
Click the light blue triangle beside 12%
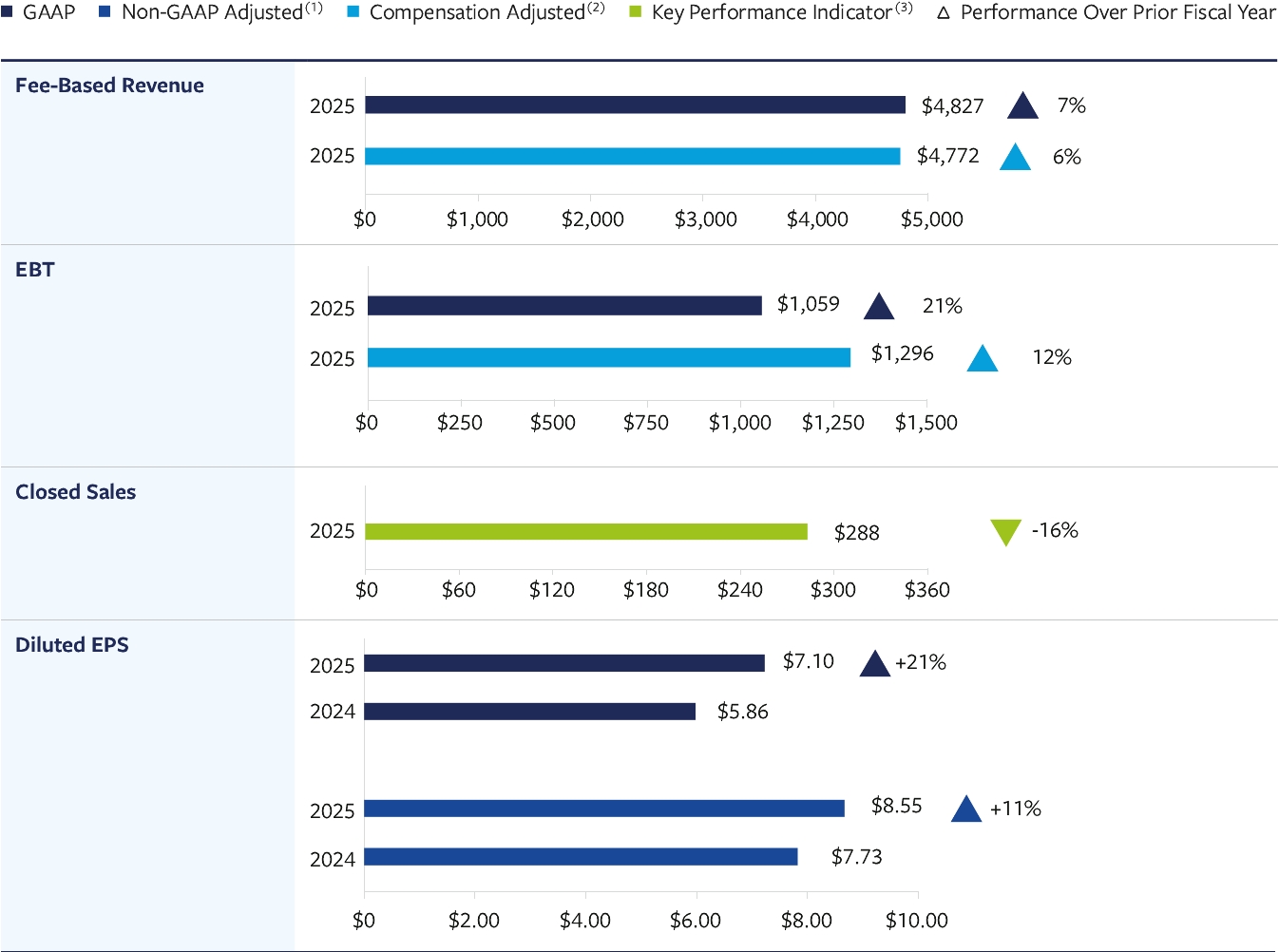click(983, 359)
